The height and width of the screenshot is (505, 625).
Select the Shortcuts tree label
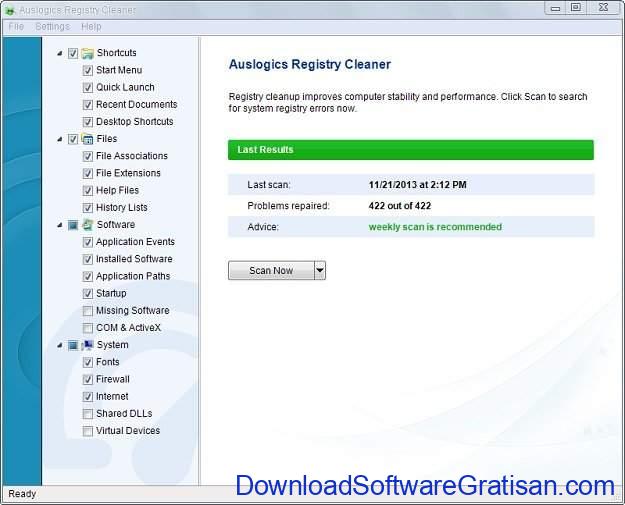tap(116, 53)
